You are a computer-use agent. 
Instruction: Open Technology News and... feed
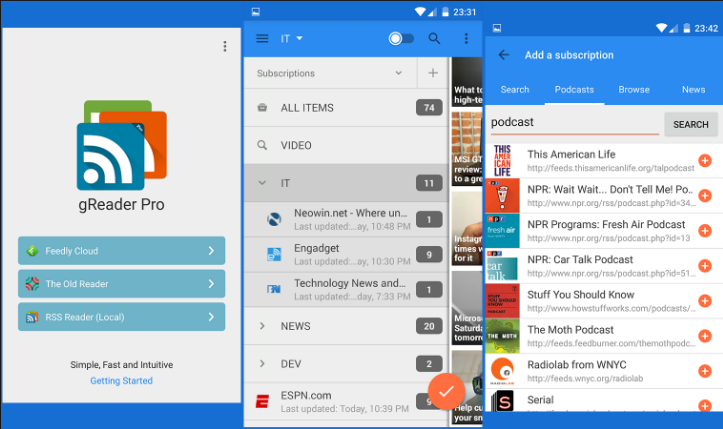pyautogui.click(x=346, y=290)
